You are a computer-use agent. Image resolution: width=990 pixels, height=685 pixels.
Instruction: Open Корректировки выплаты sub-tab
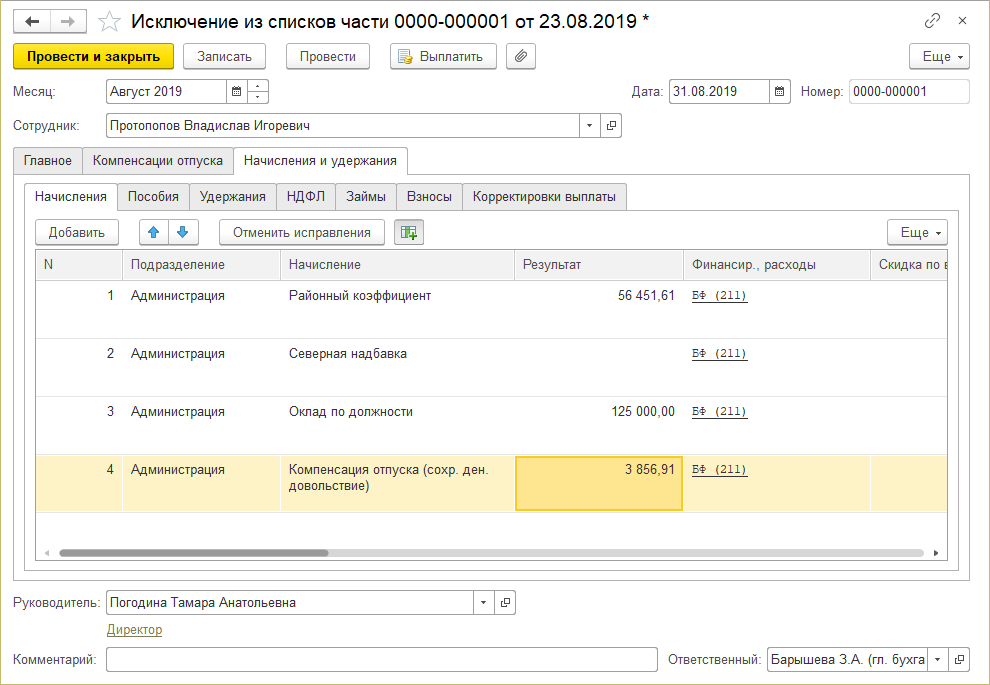[544, 196]
